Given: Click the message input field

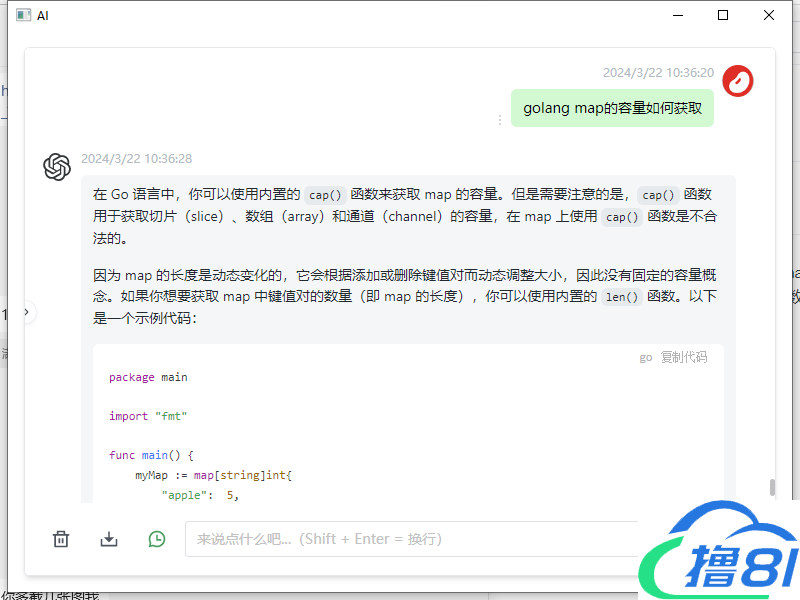Looking at the screenshot, I should (x=410, y=539).
